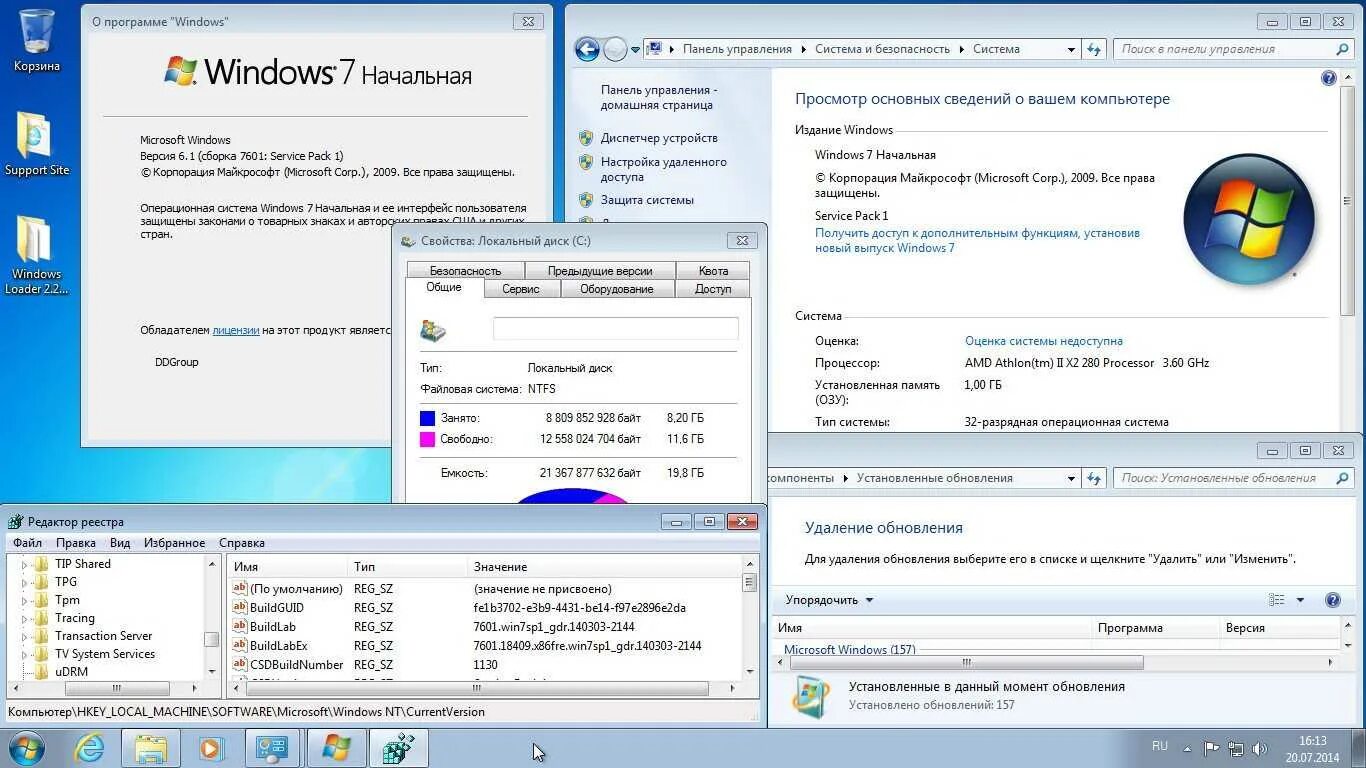The height and width of the screenshot is (768, 1366).
Task: Click the magenta Свободно color box
Action: click(428, 439)
